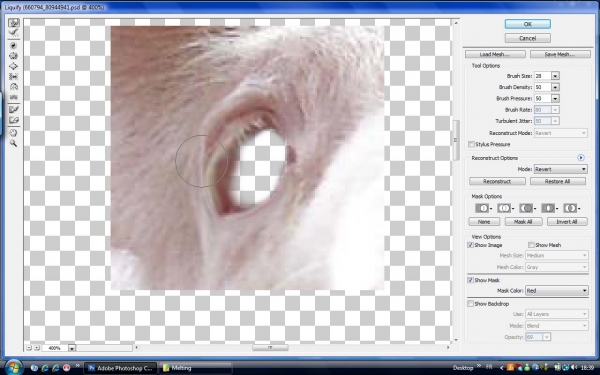600x375 pixels.
Task: Select the Mirror tool
Action: (13, 87)
